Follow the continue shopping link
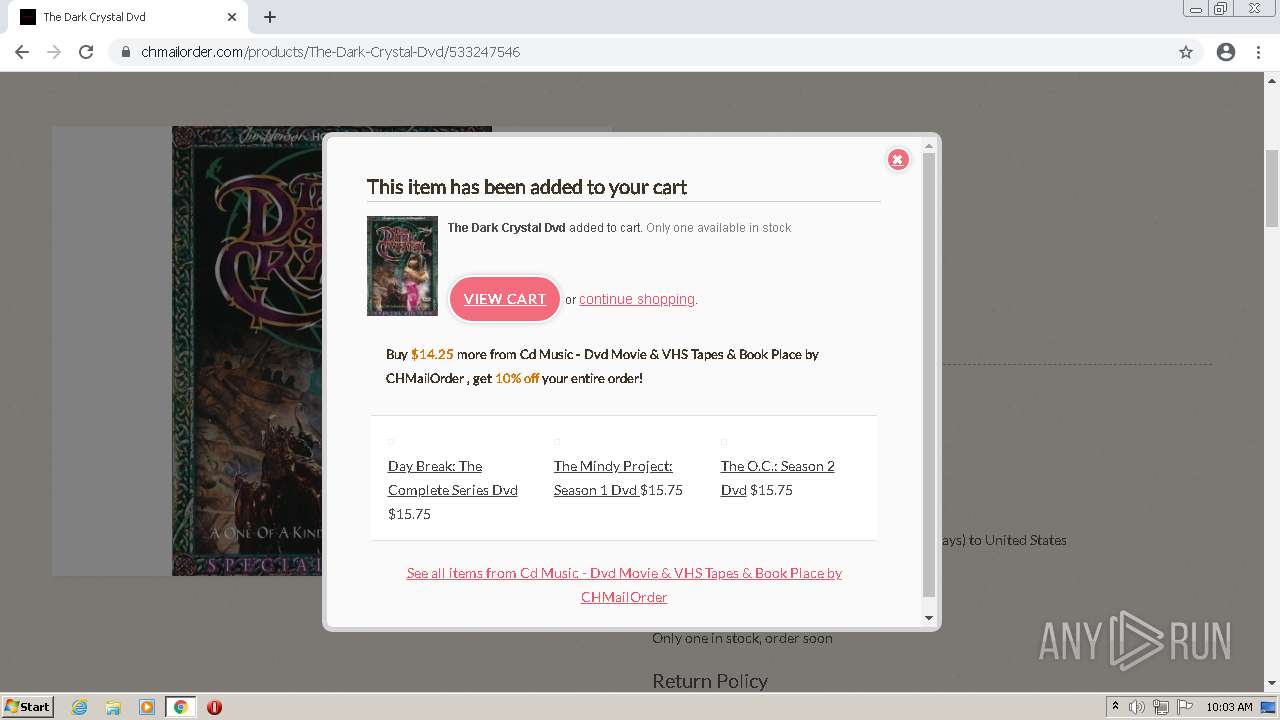 637,299
